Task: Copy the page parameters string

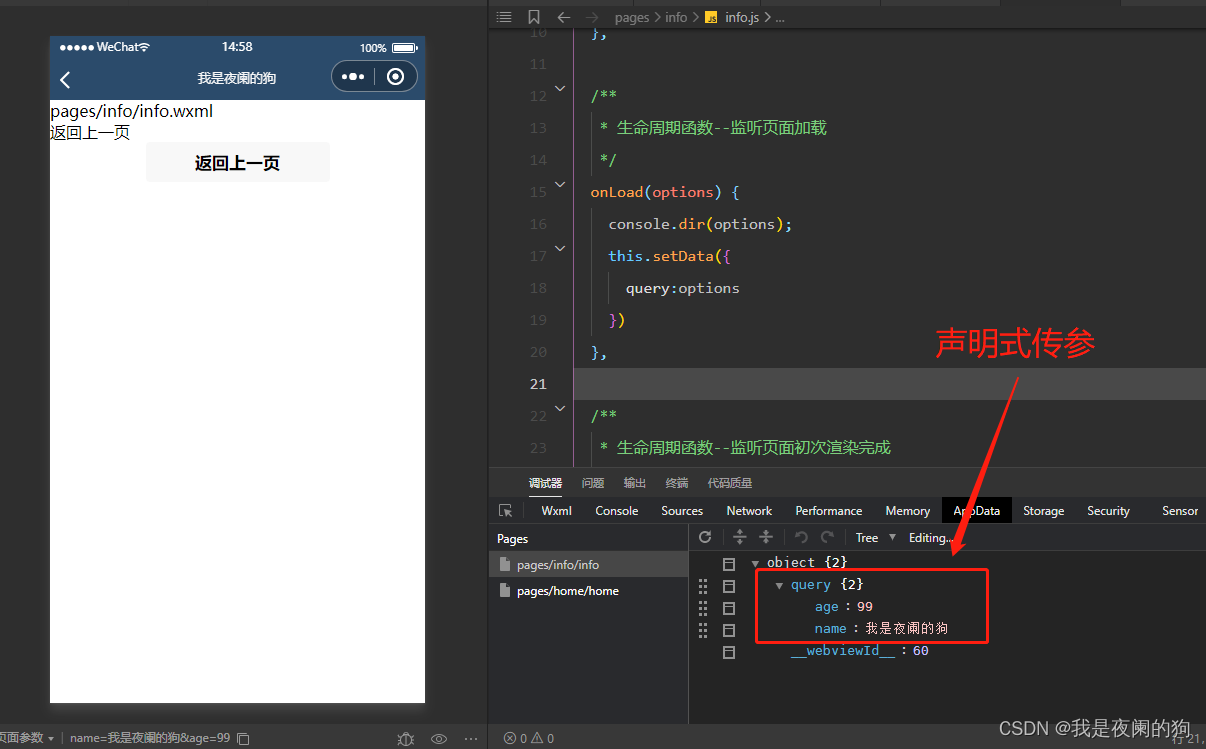Action: (243, 739)
